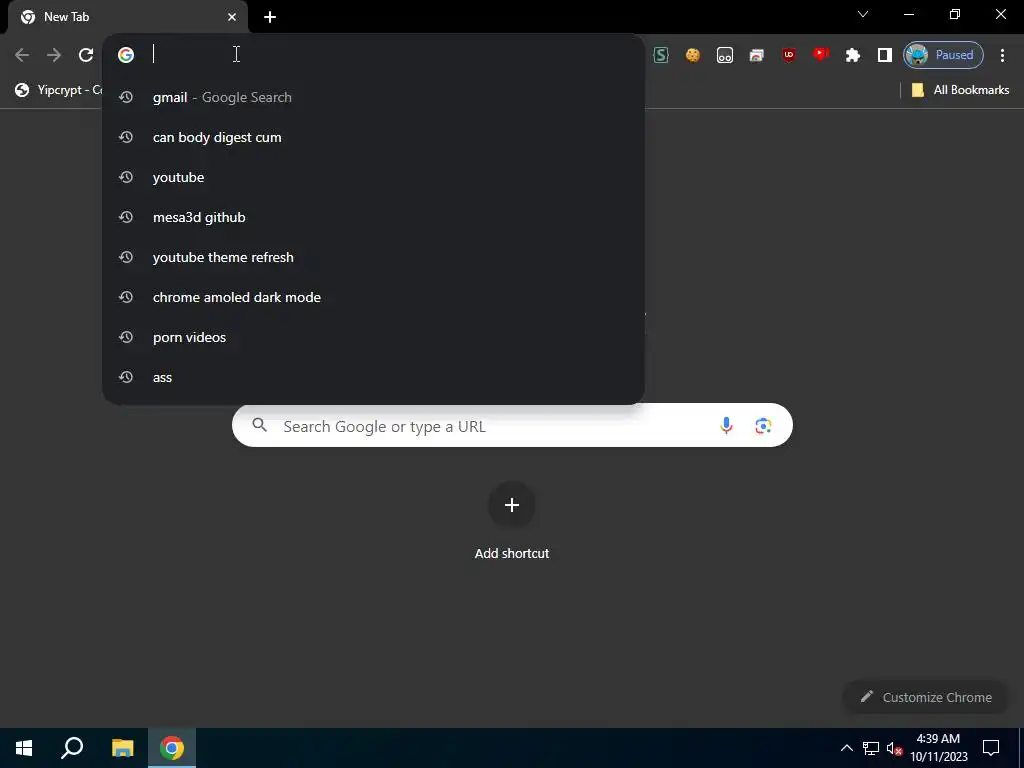1024x768 pixels.
Task: Click the forward navigation arrow
Action: tap(54, 55)
